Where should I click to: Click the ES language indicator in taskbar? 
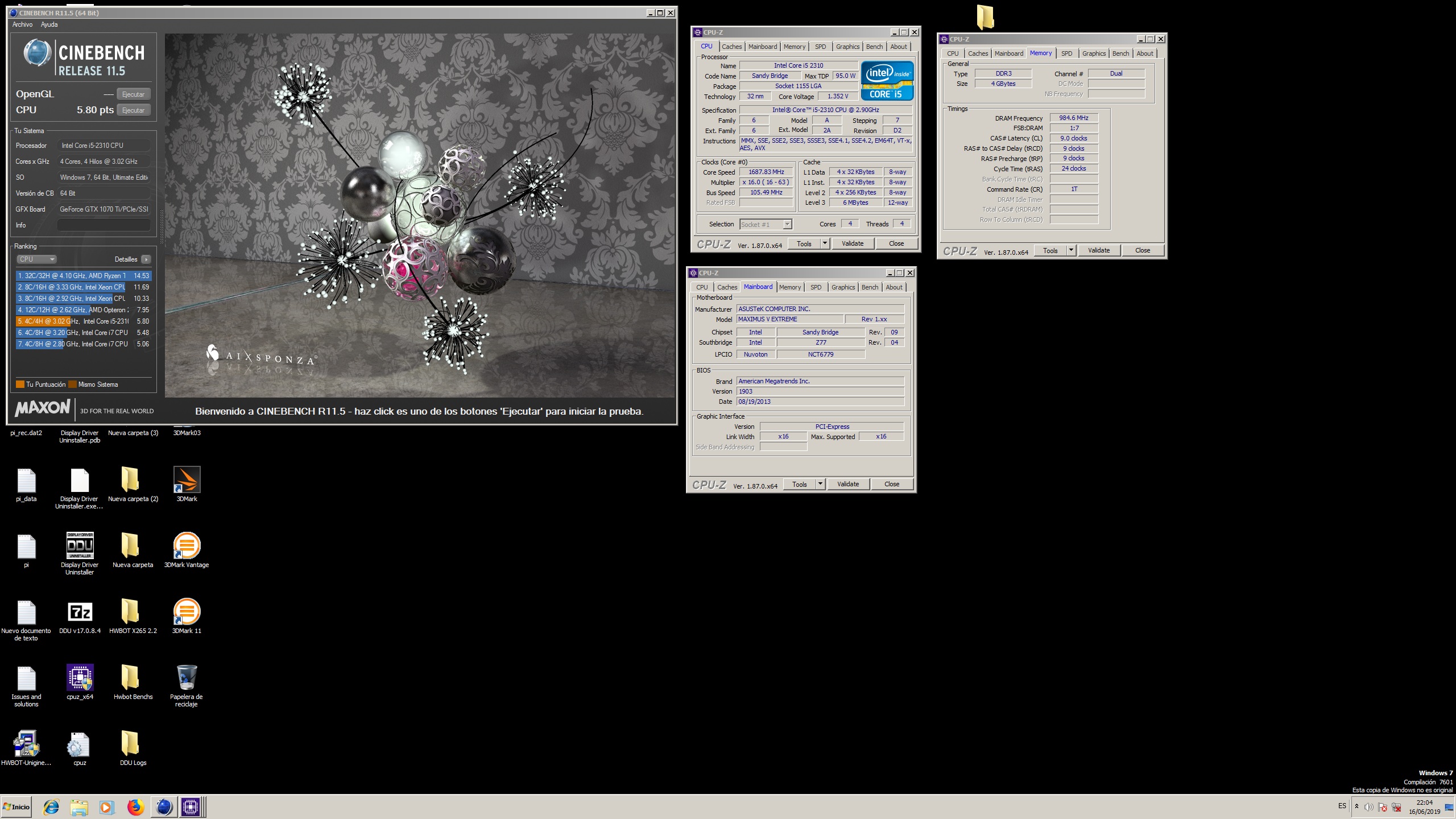click(x=1342, y=806)
